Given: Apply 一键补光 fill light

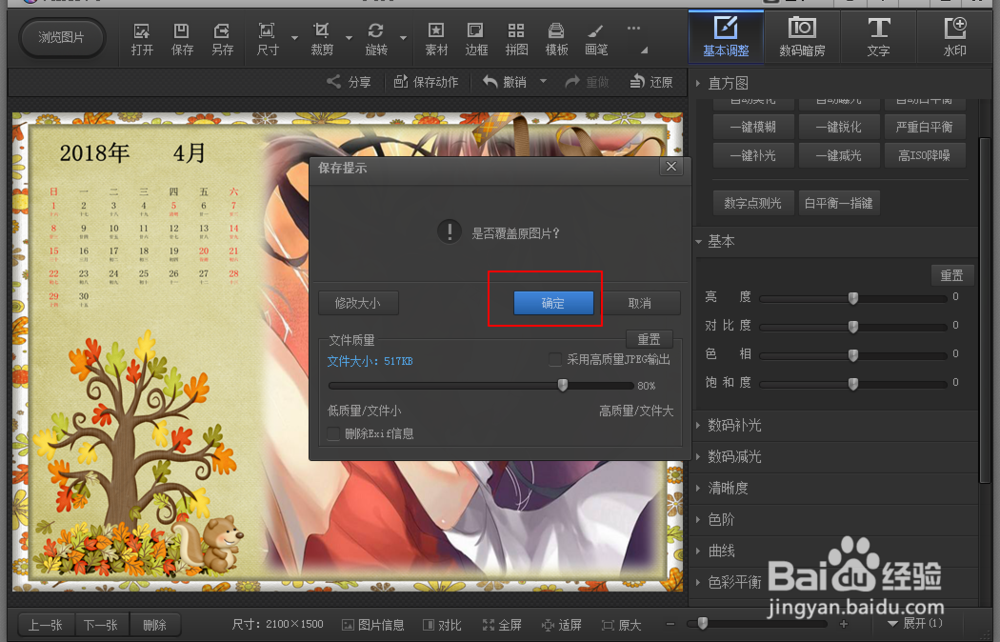Looking at the screenshot, I should tap(753, 155).
